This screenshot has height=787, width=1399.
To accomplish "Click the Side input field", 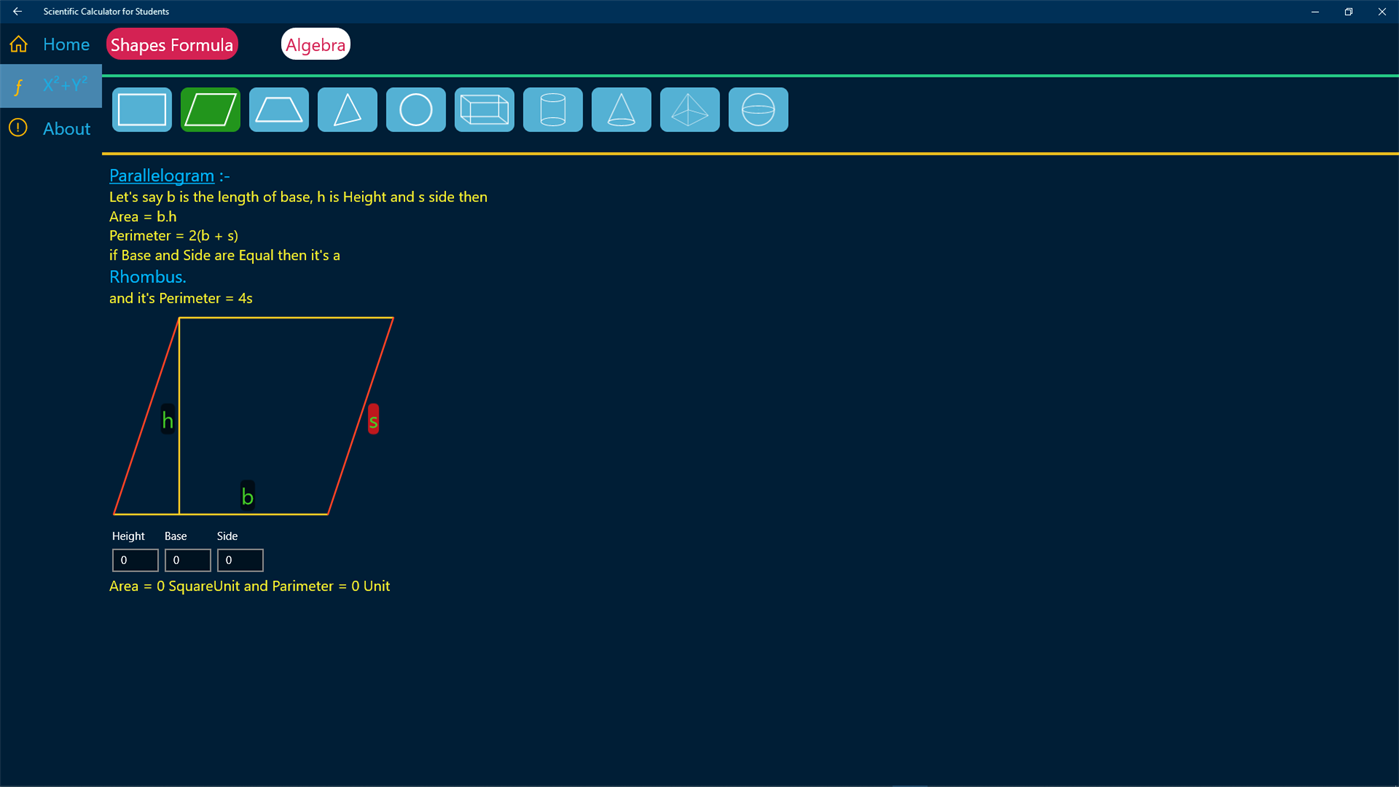I will (x=240, y=559).
